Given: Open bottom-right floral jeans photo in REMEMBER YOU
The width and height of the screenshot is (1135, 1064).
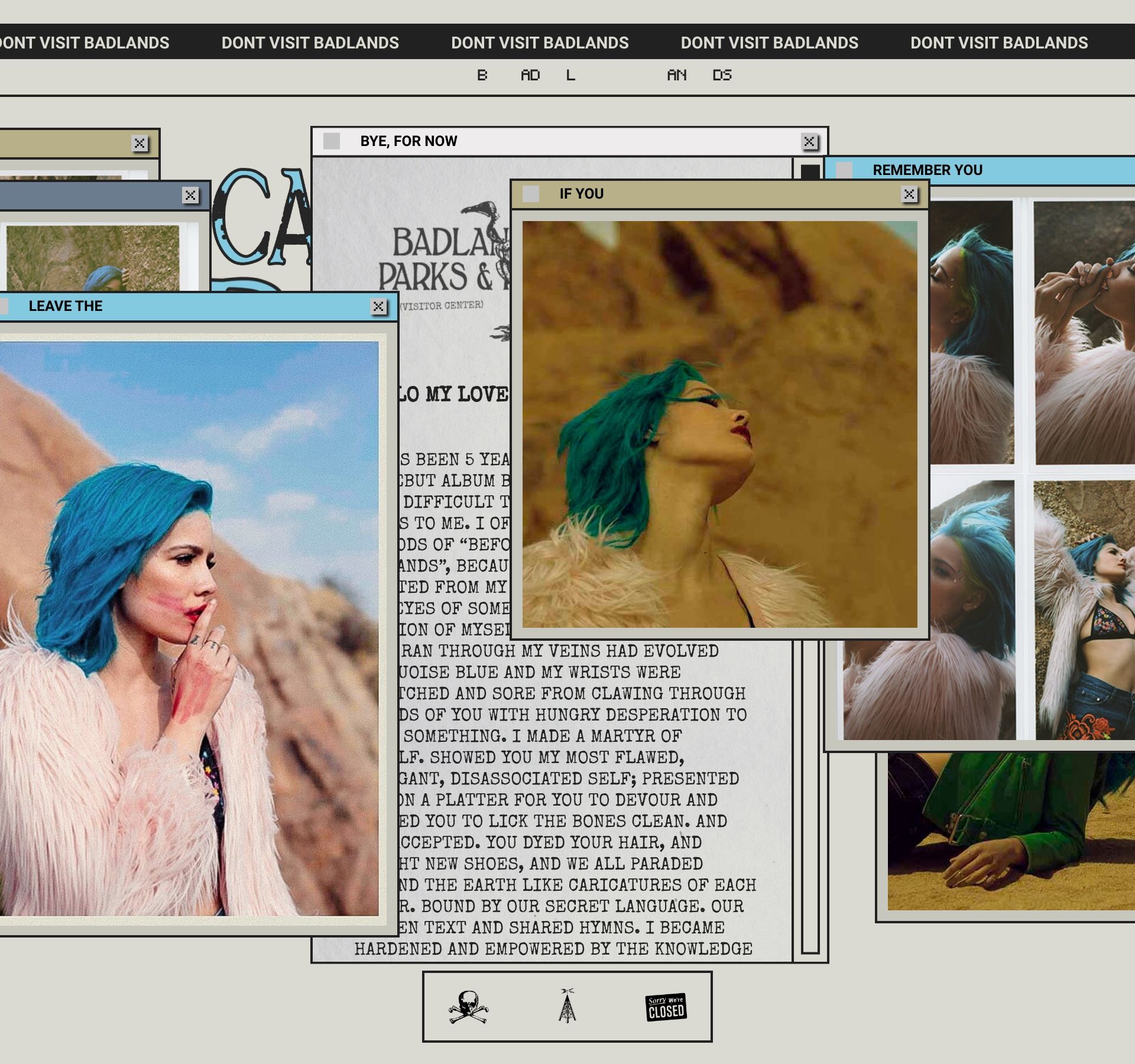Looking at the screenshot, I should point(1085,609).
